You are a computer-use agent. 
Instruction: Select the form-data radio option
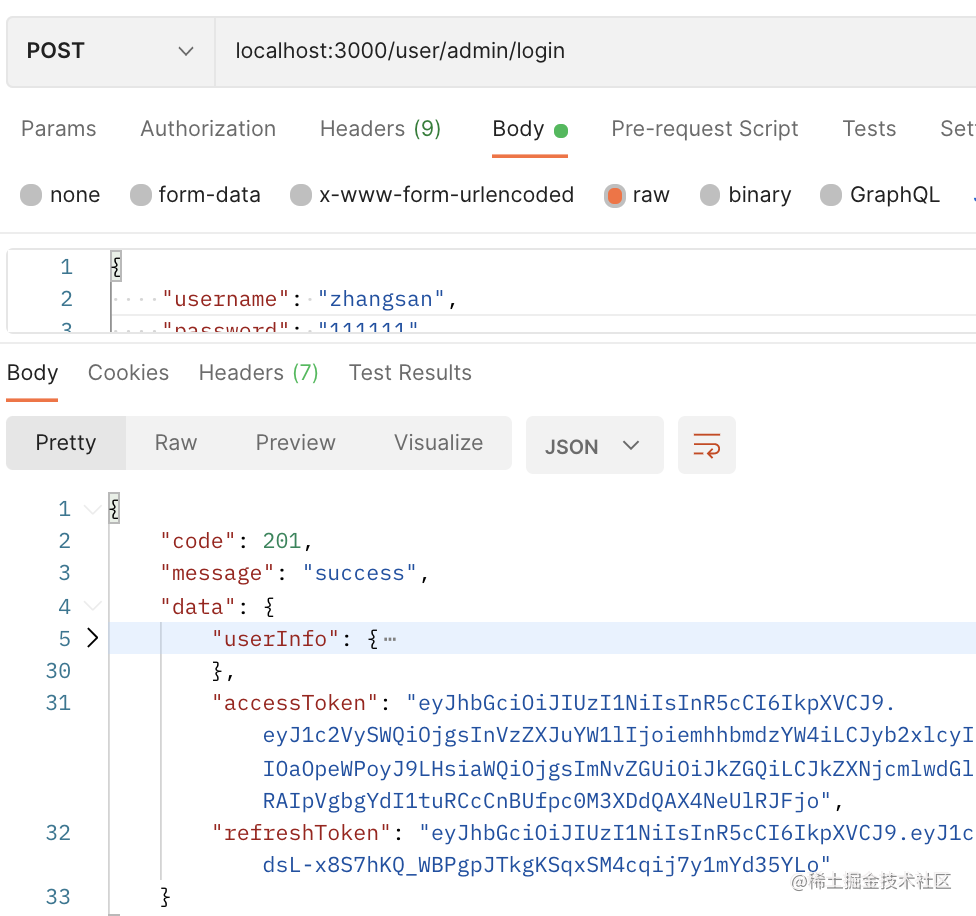pos(141,195)
